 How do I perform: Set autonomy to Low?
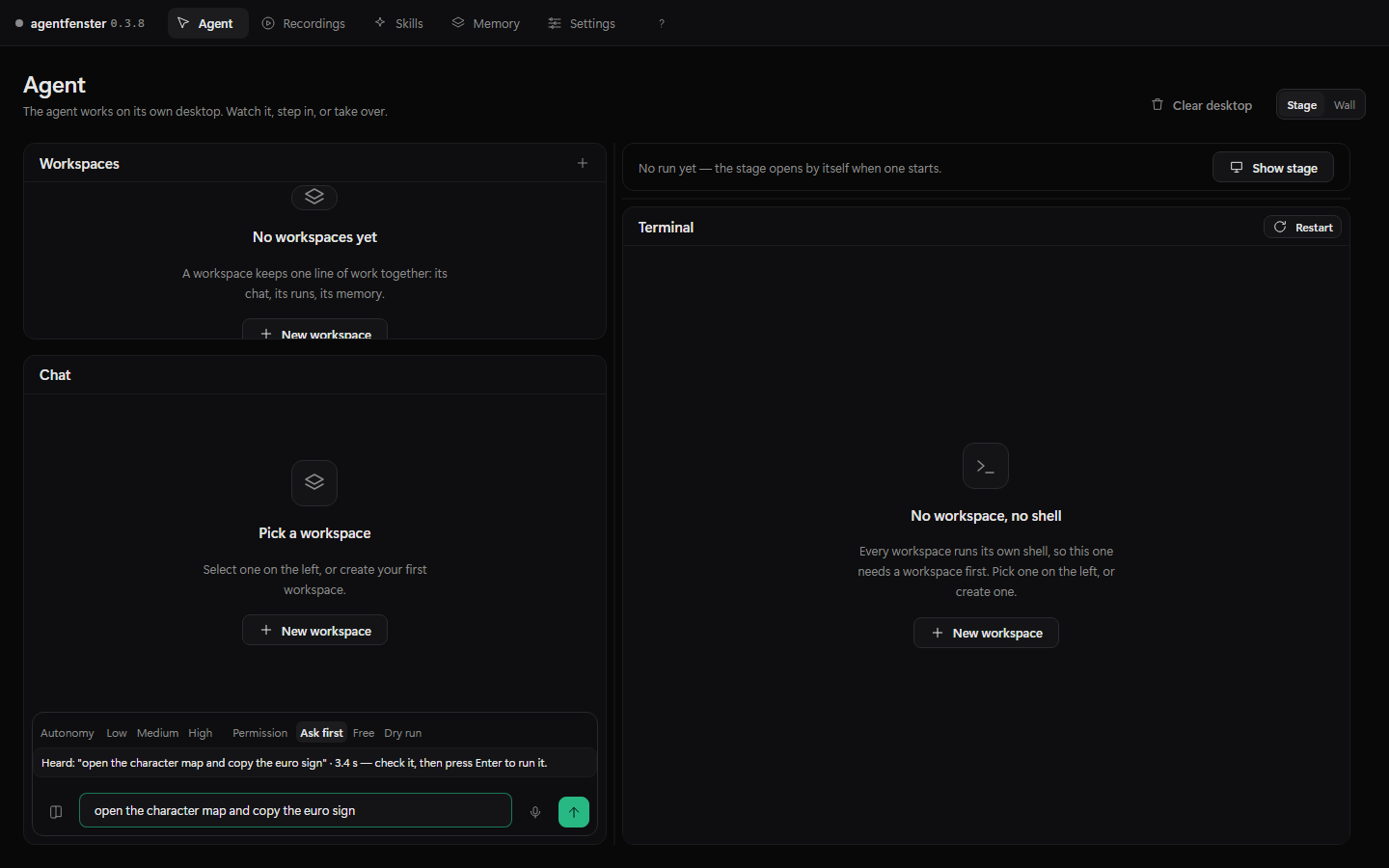pos(117,733)
